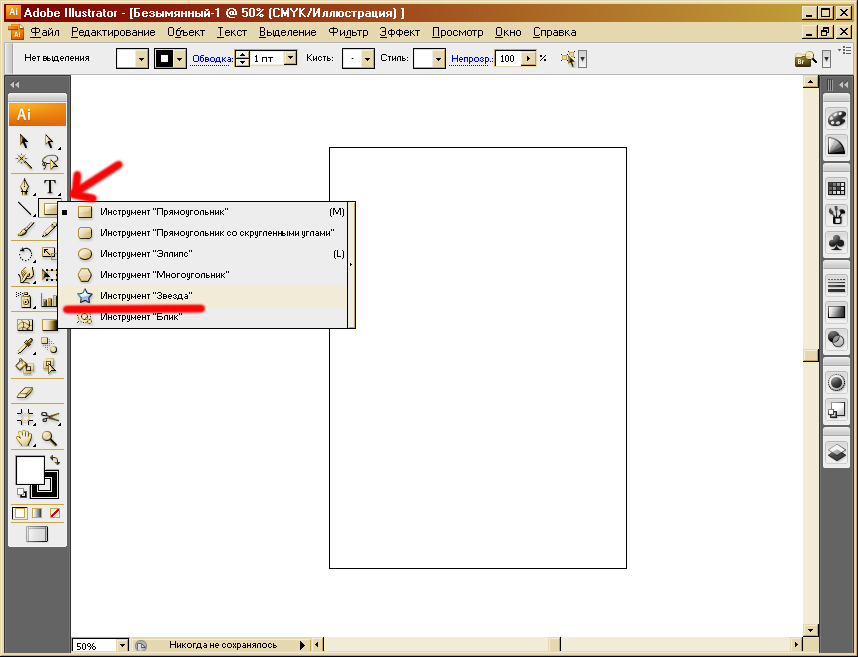Select the black arrow Selection tool

pyautogui.click(x=24, y=141)
